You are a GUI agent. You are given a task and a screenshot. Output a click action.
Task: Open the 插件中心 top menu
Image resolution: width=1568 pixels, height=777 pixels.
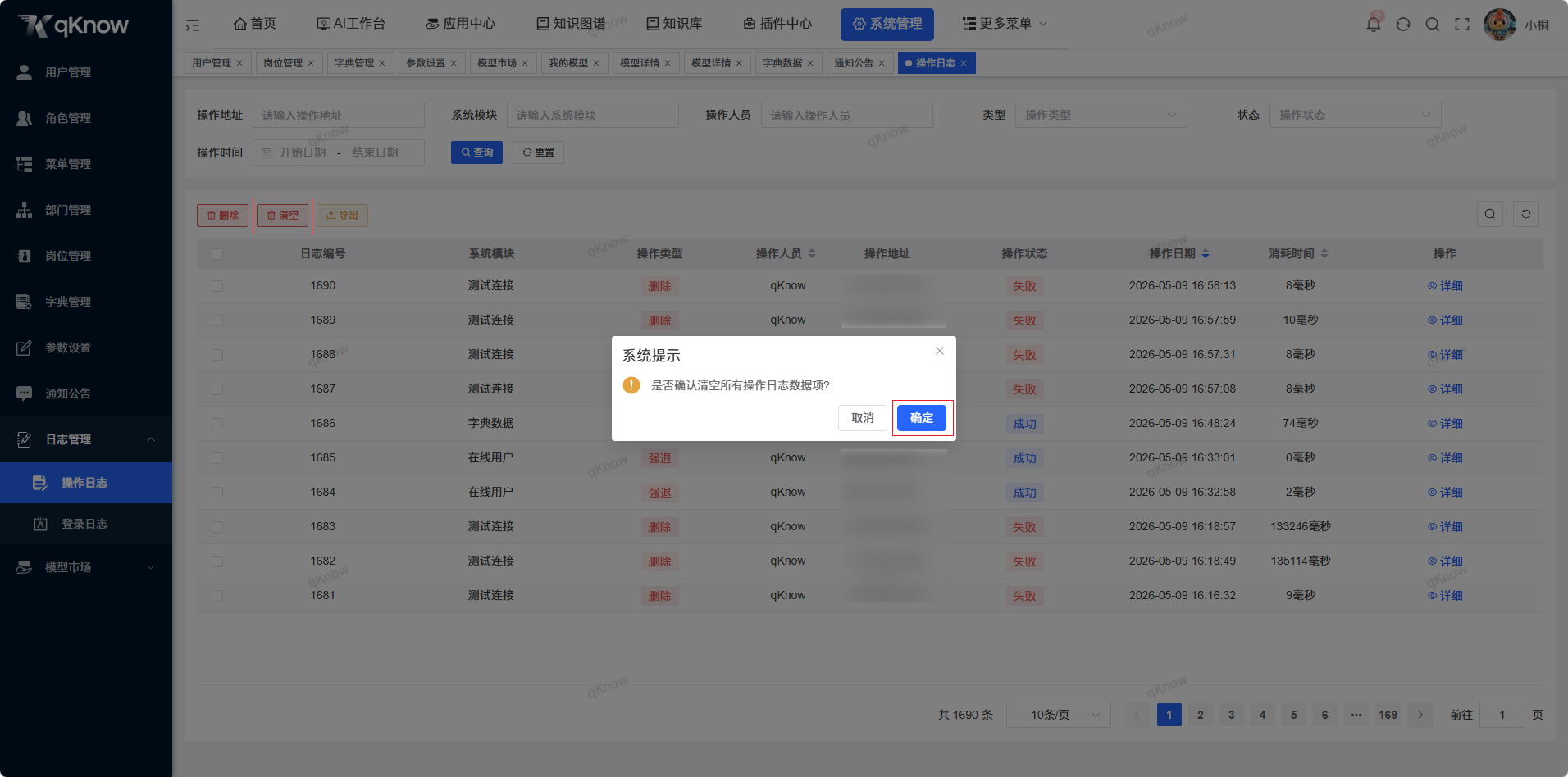pos(777,24)
